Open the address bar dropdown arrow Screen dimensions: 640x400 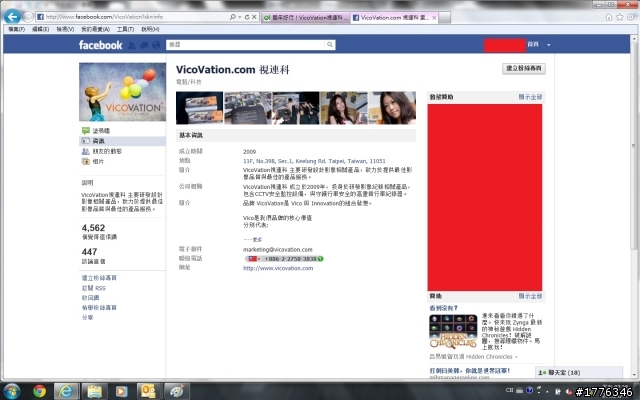tap(240, 17)
